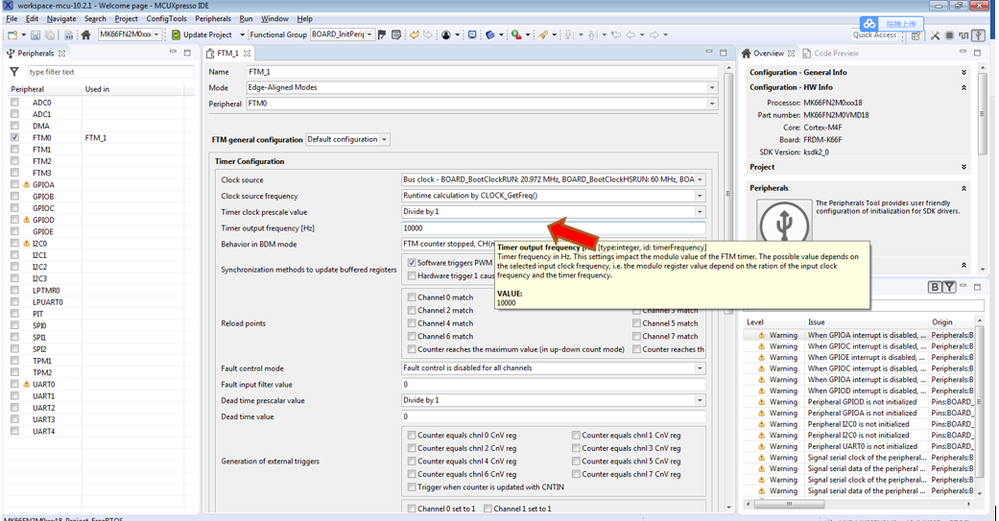The height and width of the screenshot is (521, 999).
Task: Click the Quick Access field
Action: 874,35
